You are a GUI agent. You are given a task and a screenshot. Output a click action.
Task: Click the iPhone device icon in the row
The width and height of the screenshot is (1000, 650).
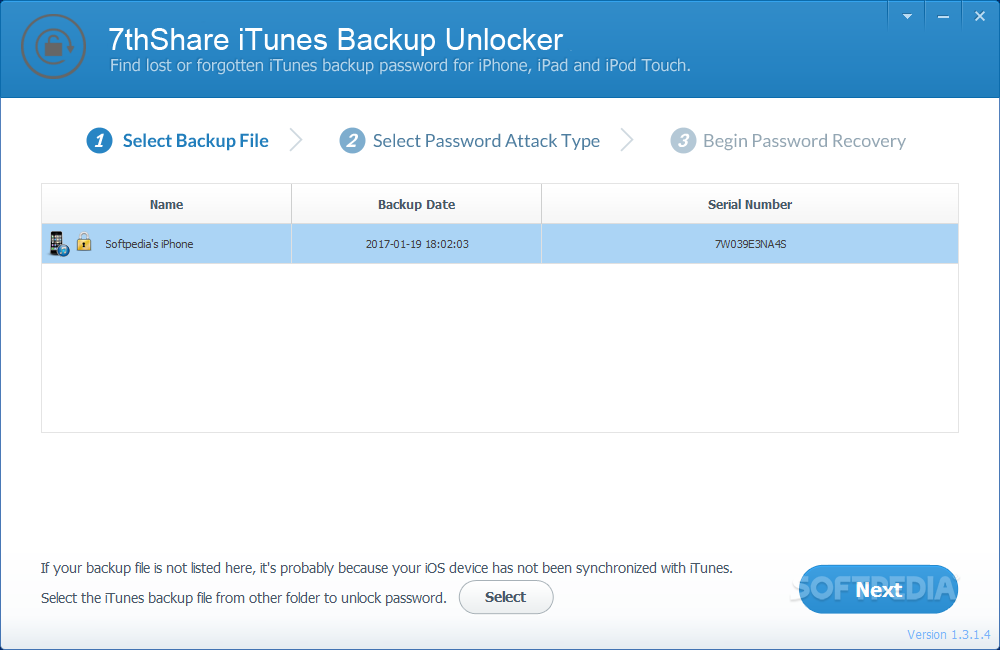point(59,244)
